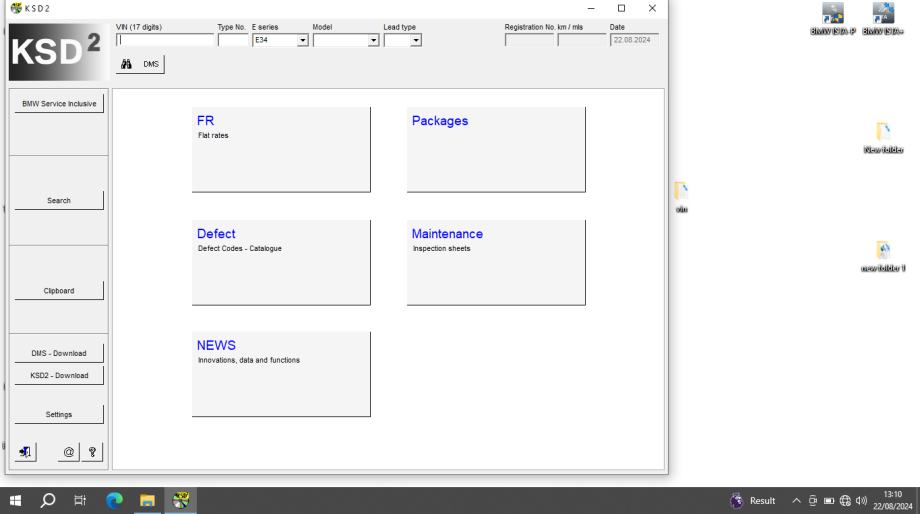
Task: Open FR Flat rates tile
Action: coord(281,149)
